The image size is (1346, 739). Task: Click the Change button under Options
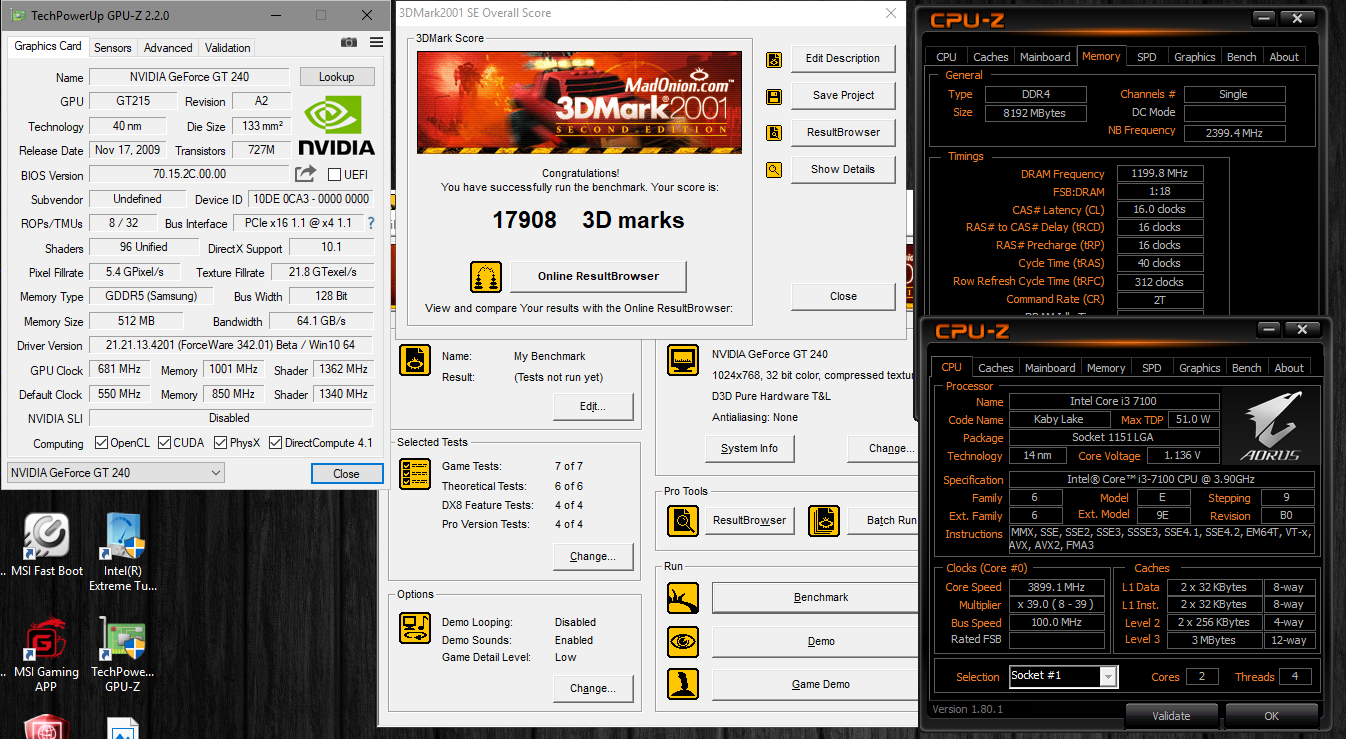pos(593,688)
